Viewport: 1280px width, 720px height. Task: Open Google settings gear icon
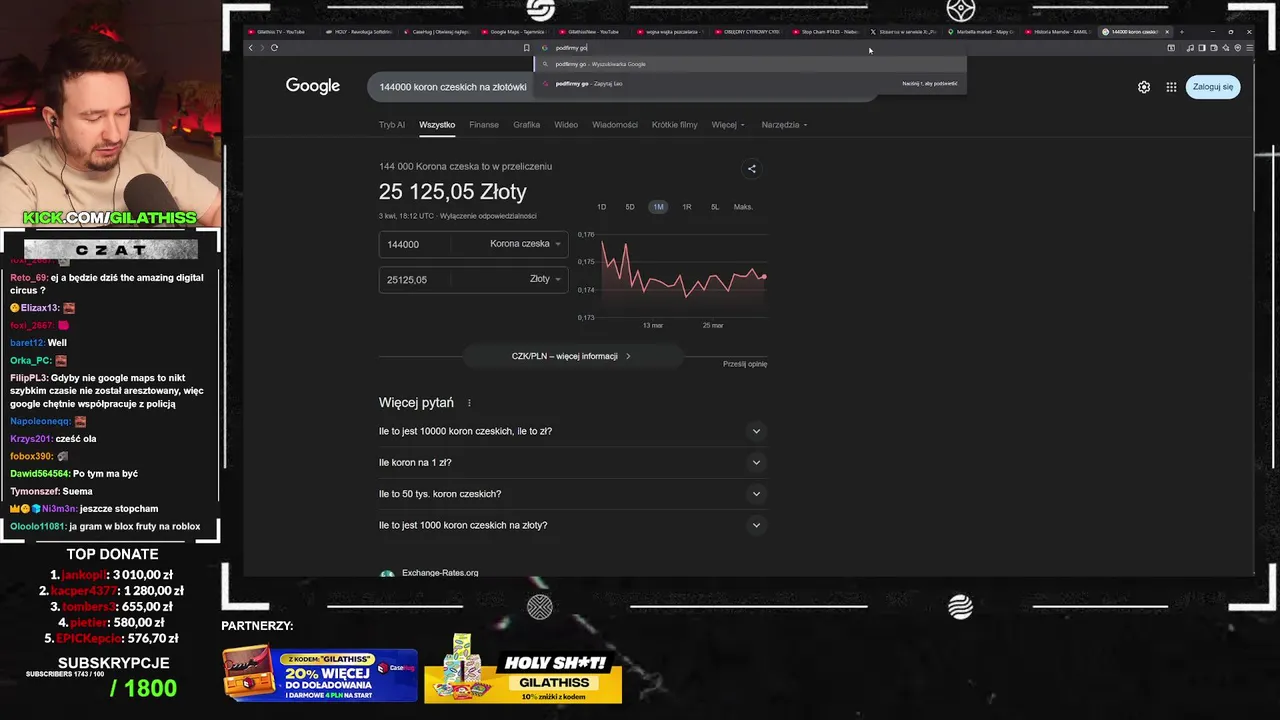[1144, 87]
